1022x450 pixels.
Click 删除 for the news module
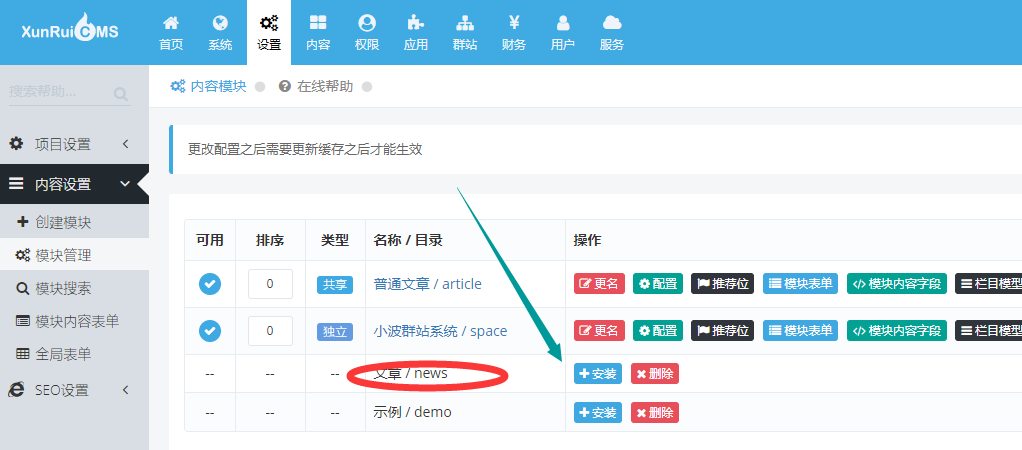pyautogui.click(x=654, y=374)
